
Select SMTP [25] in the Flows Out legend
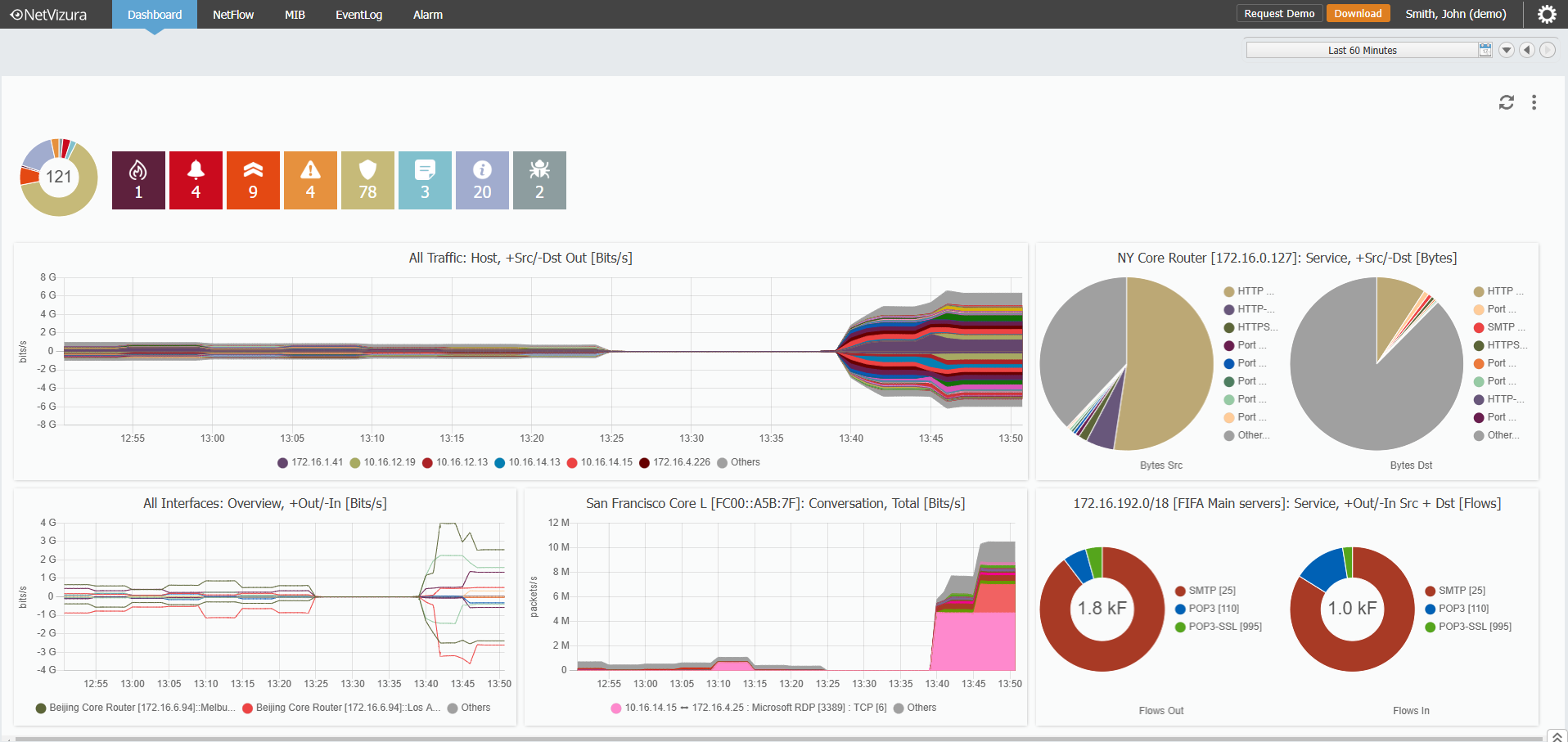(x=1205, y=591)
